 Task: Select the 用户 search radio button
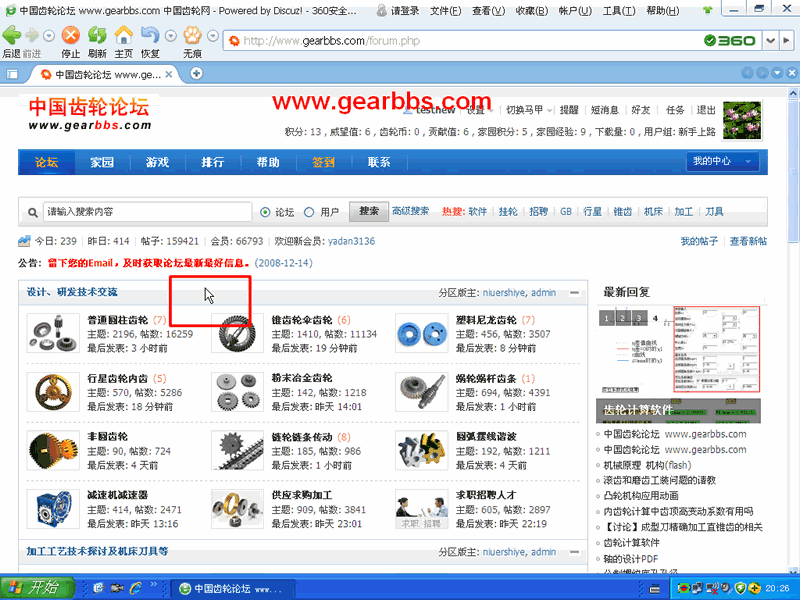[309, 212]
